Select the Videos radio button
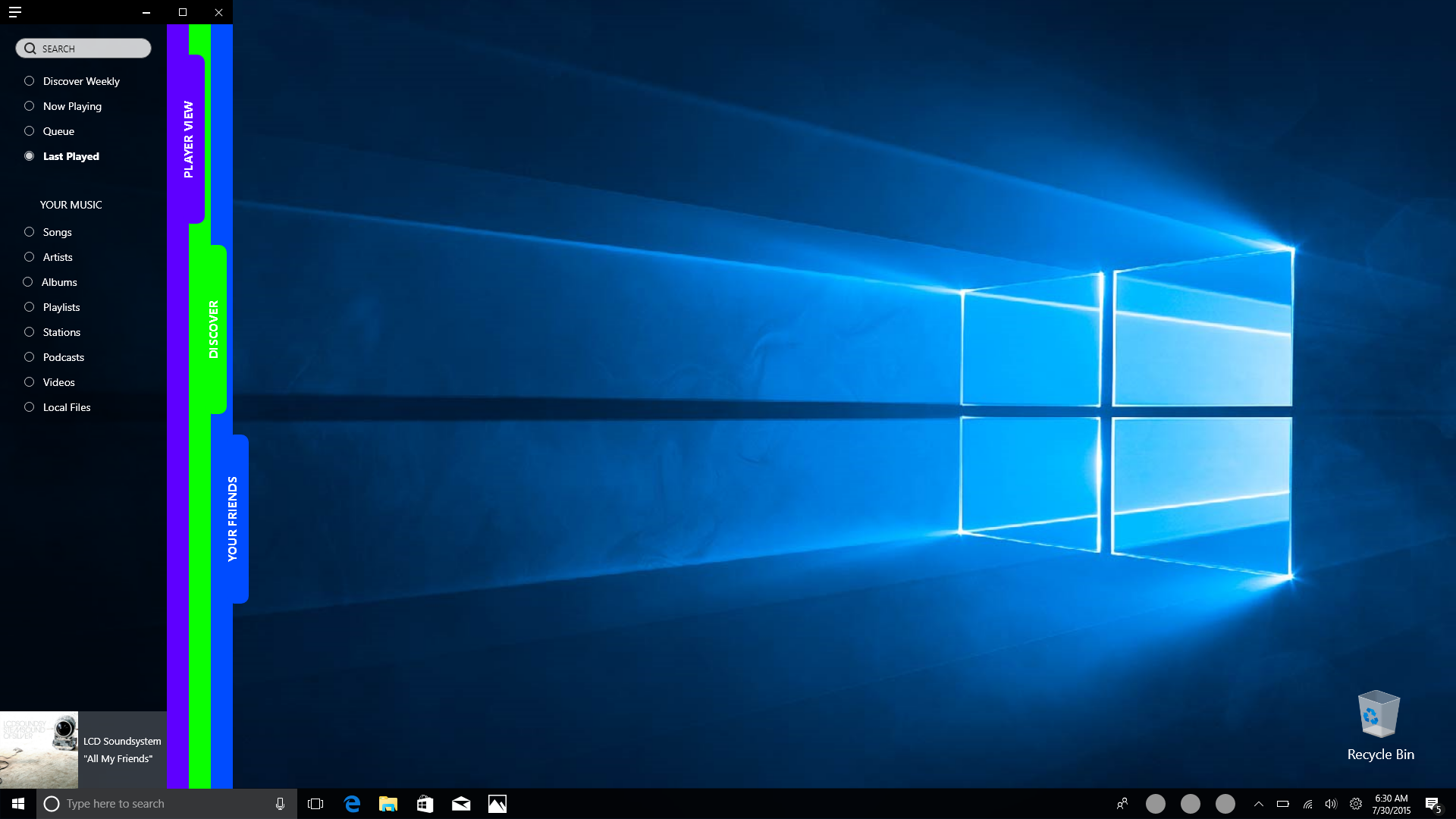The width and height of the screenshot is (1456, 819). (30, 382)
